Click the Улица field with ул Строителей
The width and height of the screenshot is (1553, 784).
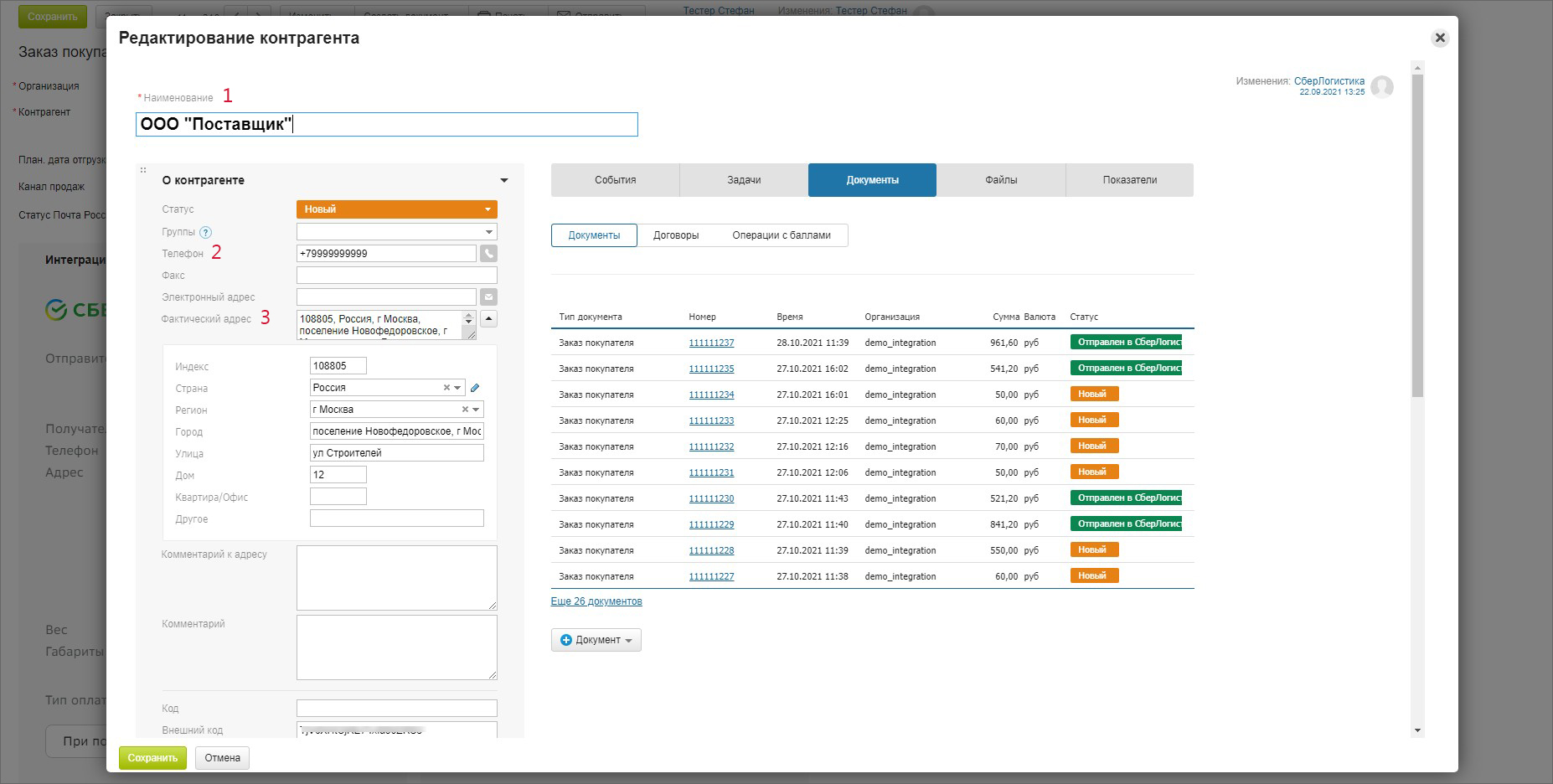pos(397,453)
